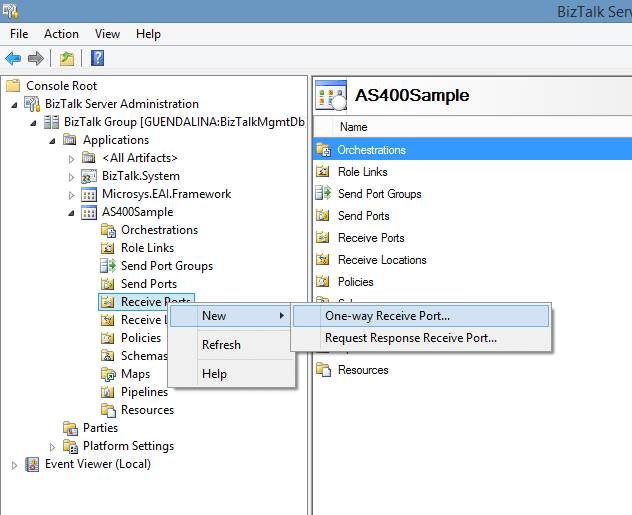Open the Help question mark toolbar icon

[98, 58]
